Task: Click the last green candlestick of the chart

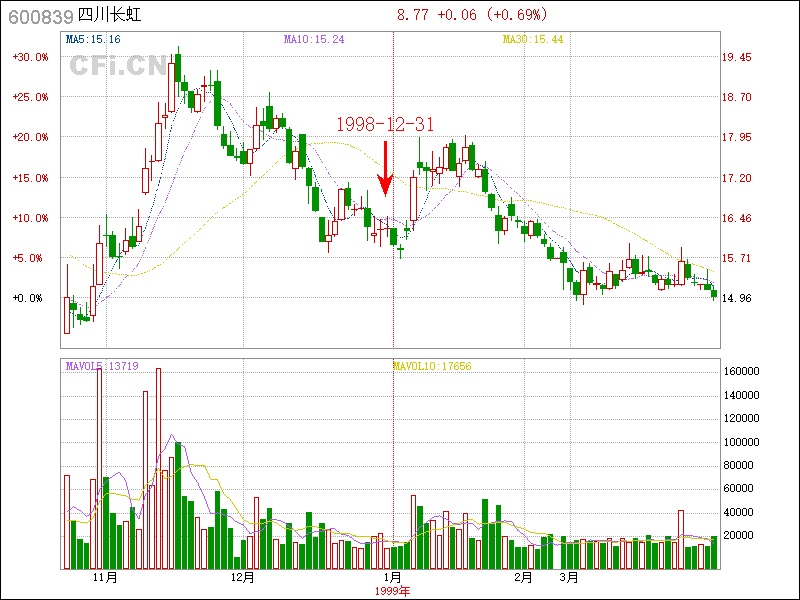Action: 714,293
